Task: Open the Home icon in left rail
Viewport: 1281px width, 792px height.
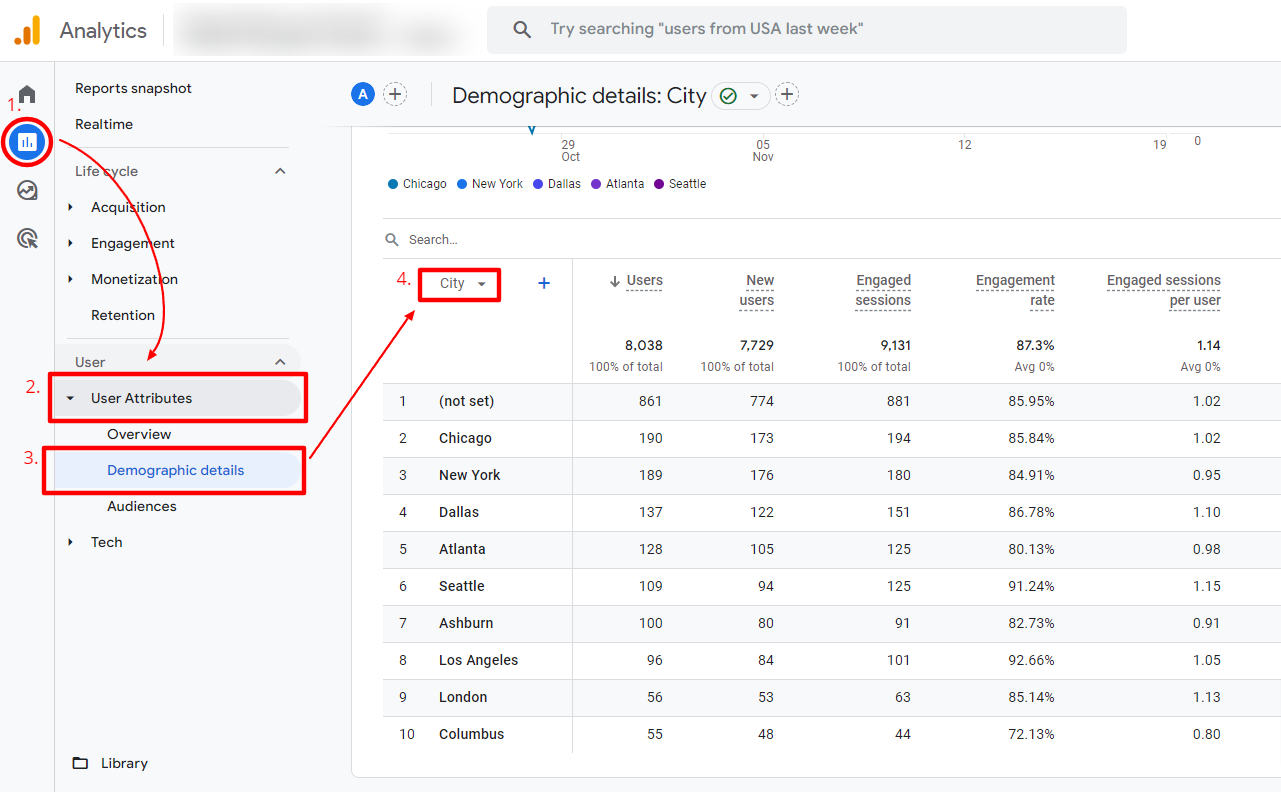Action: click(x=27, y=95)
